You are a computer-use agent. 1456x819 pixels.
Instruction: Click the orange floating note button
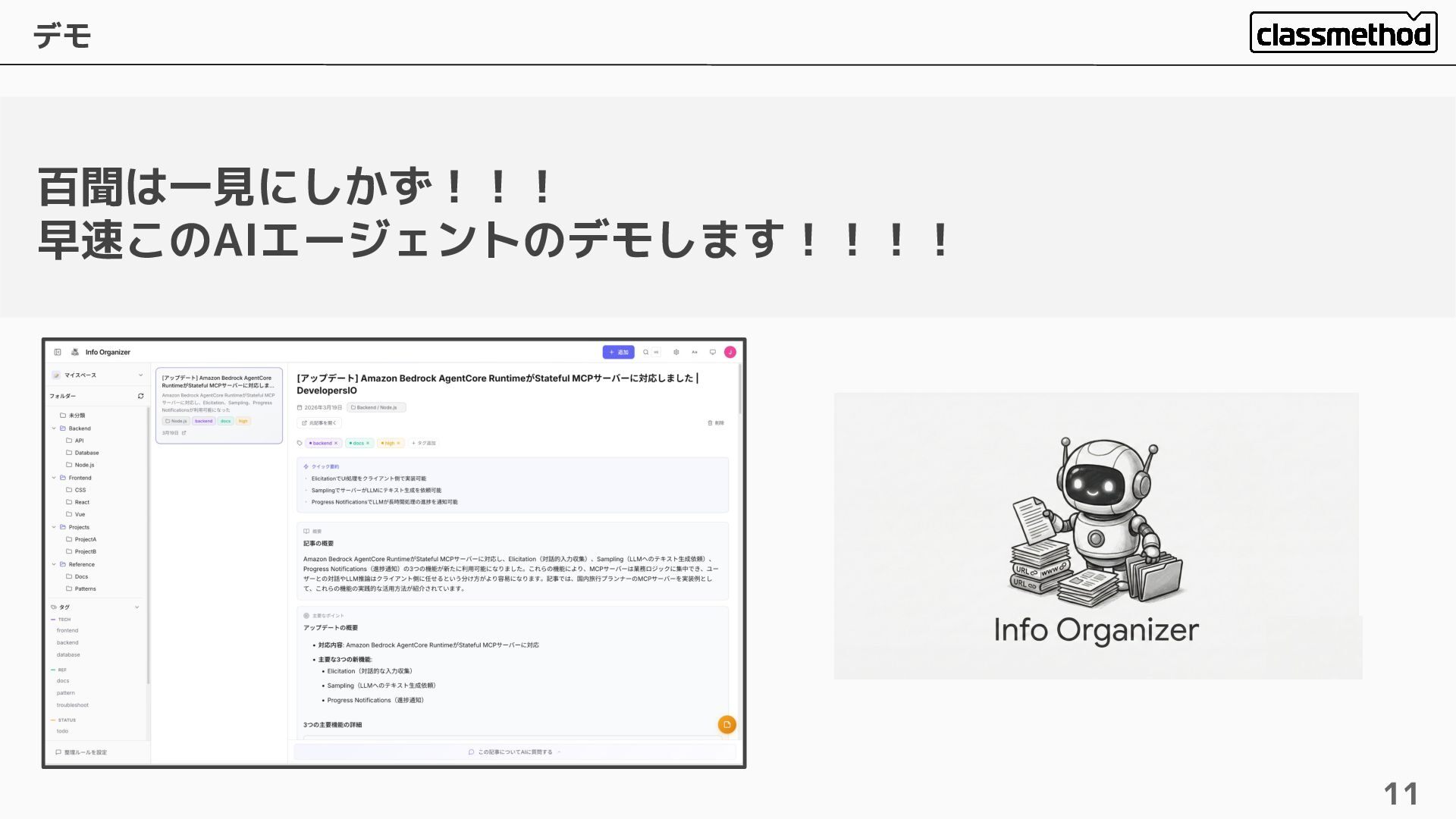pyautogui.click(x=726, y=724)
